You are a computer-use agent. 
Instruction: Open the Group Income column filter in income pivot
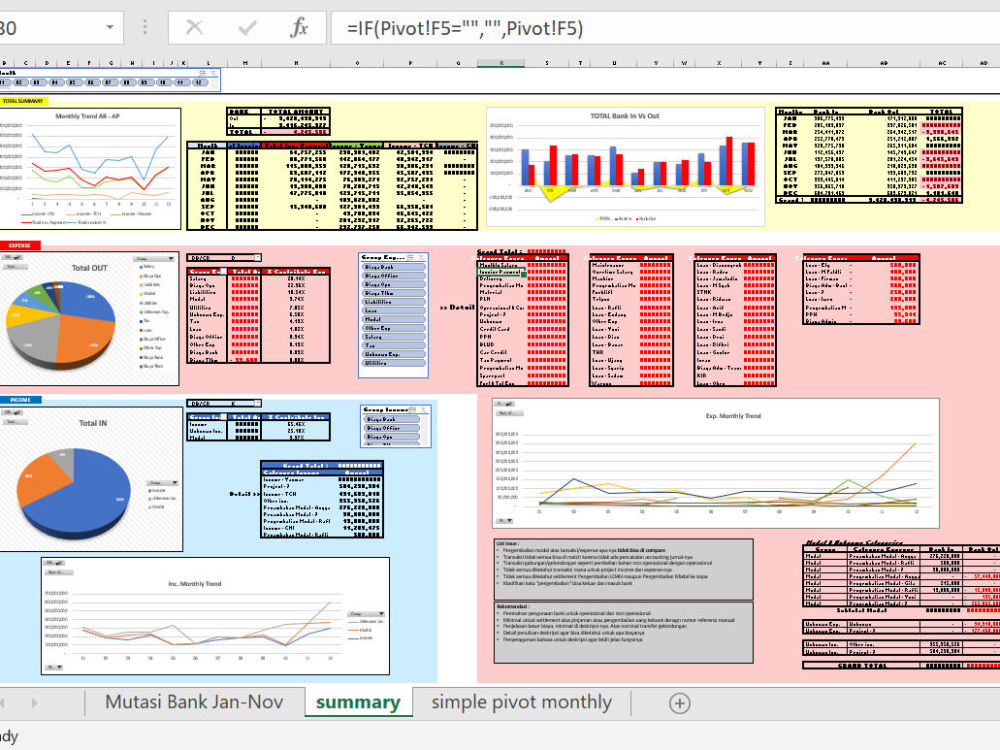tap(223, 417)
